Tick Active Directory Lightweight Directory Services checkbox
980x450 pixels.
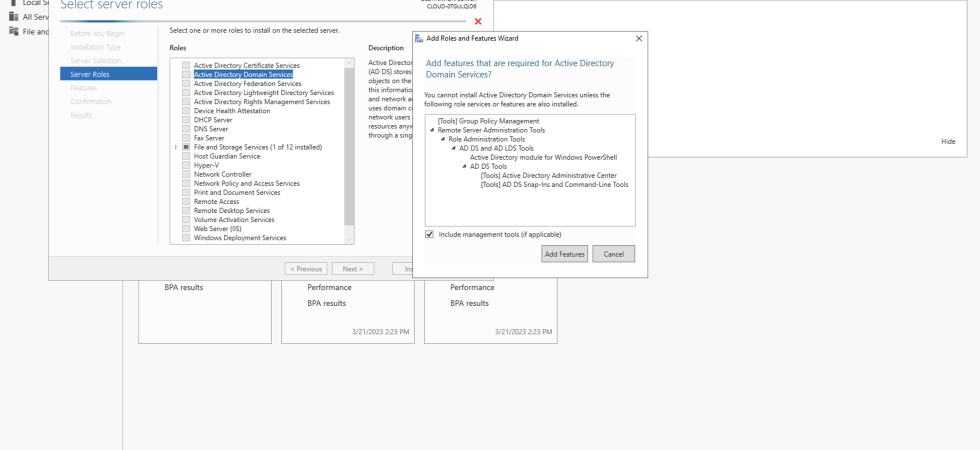point(186,92)
